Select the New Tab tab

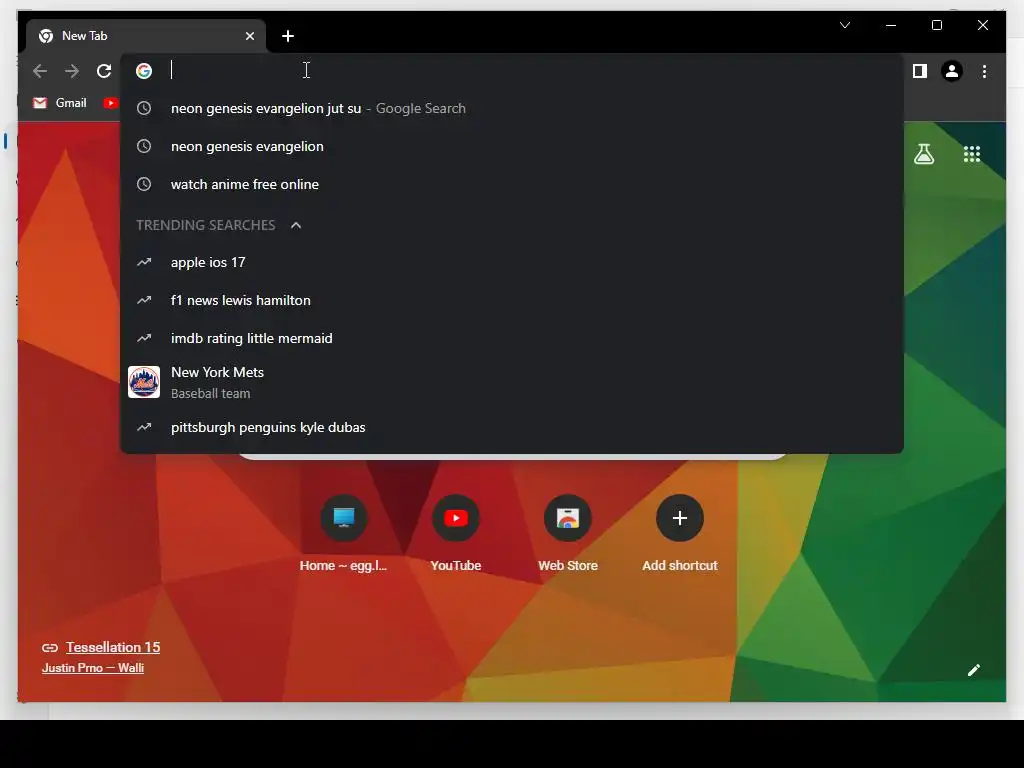pos(146,36)
